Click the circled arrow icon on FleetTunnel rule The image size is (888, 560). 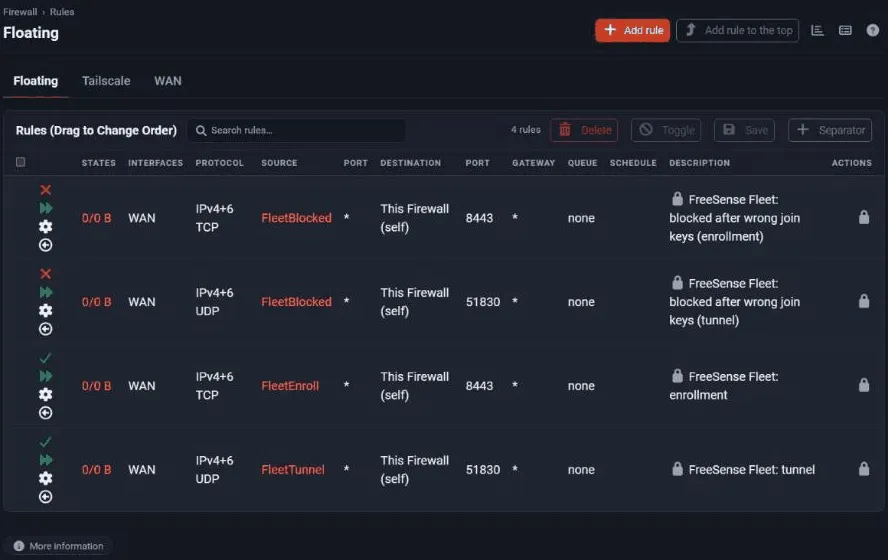point(45,497)
